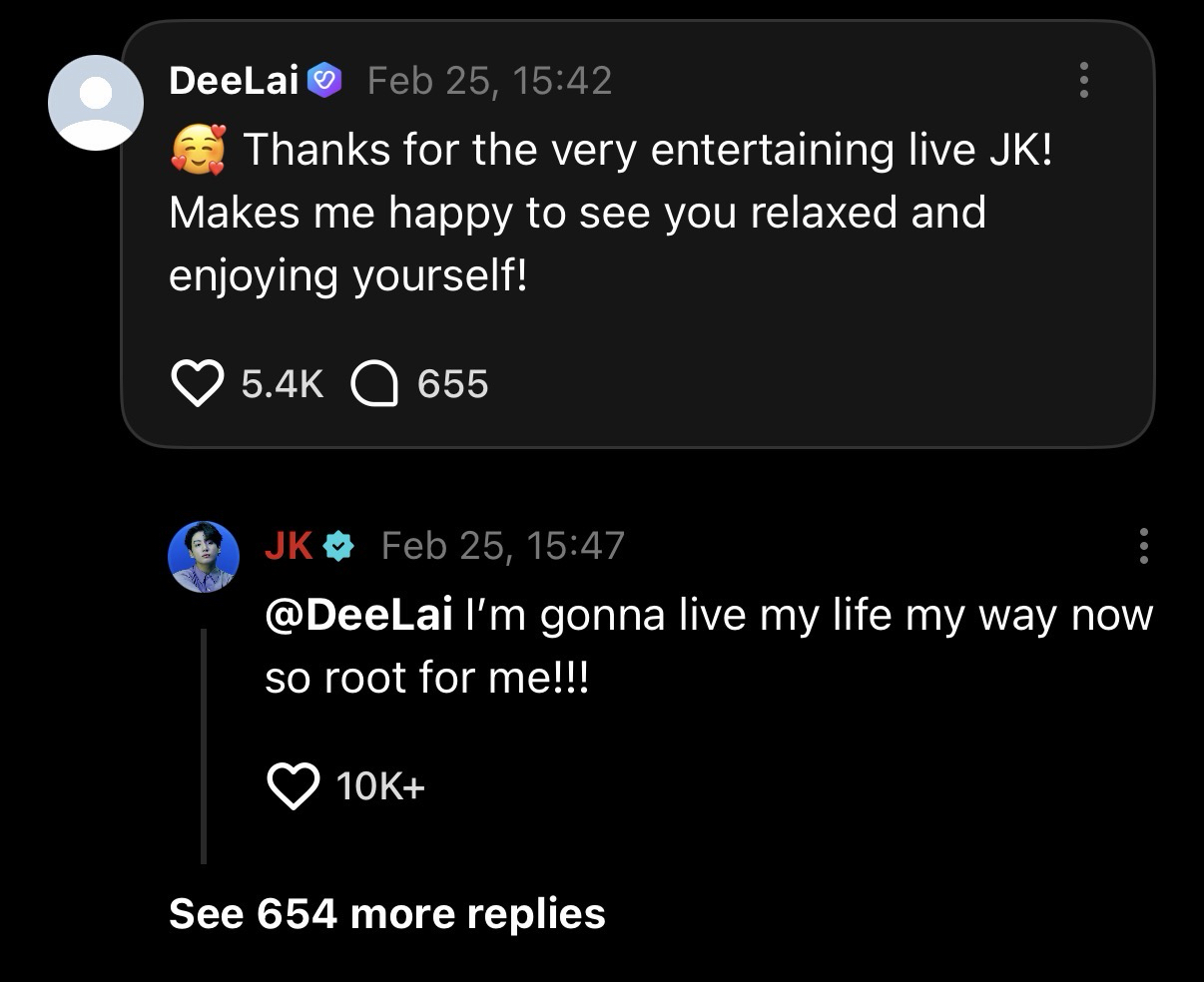This screenshot has width=1204, height=982.
Task: Open three-dot options on JK's reply
Action: point(1143,546)
